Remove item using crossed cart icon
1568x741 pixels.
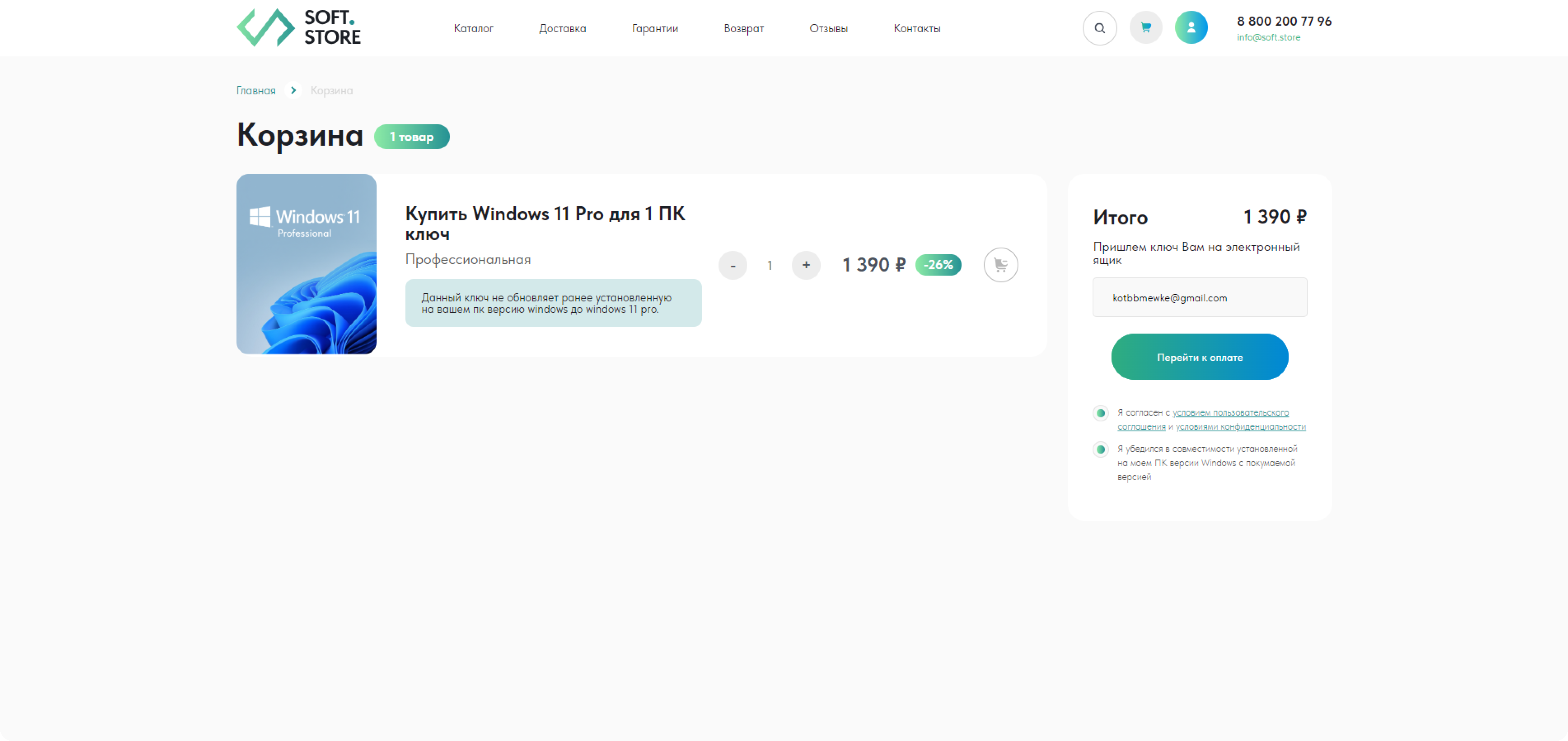pyautogui.click(x=1001, y=265)
